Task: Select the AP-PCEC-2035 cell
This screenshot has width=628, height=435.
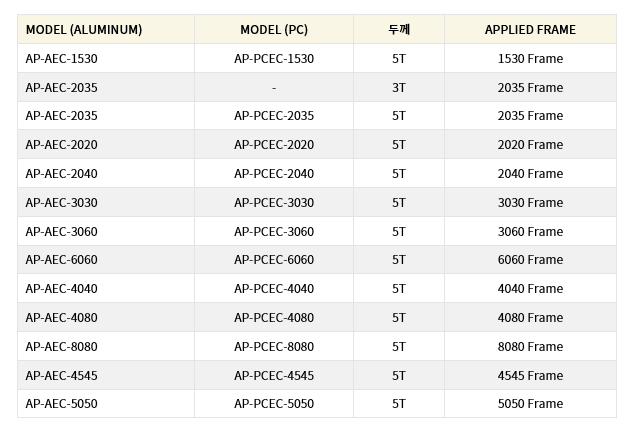Action: click(274, 116)
